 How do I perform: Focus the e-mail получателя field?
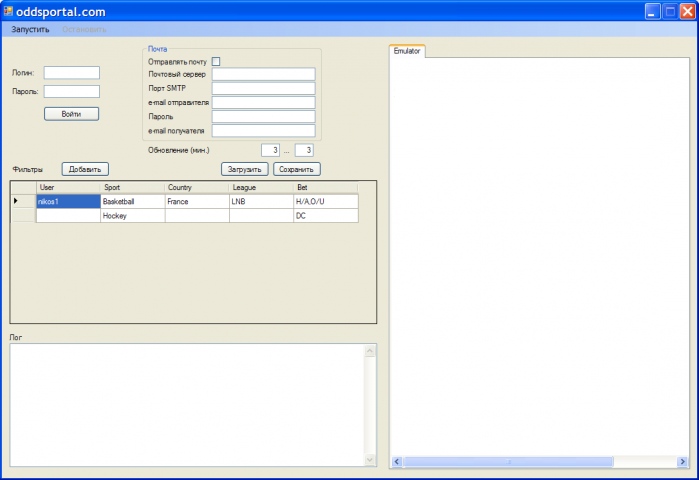coord(263,131)
